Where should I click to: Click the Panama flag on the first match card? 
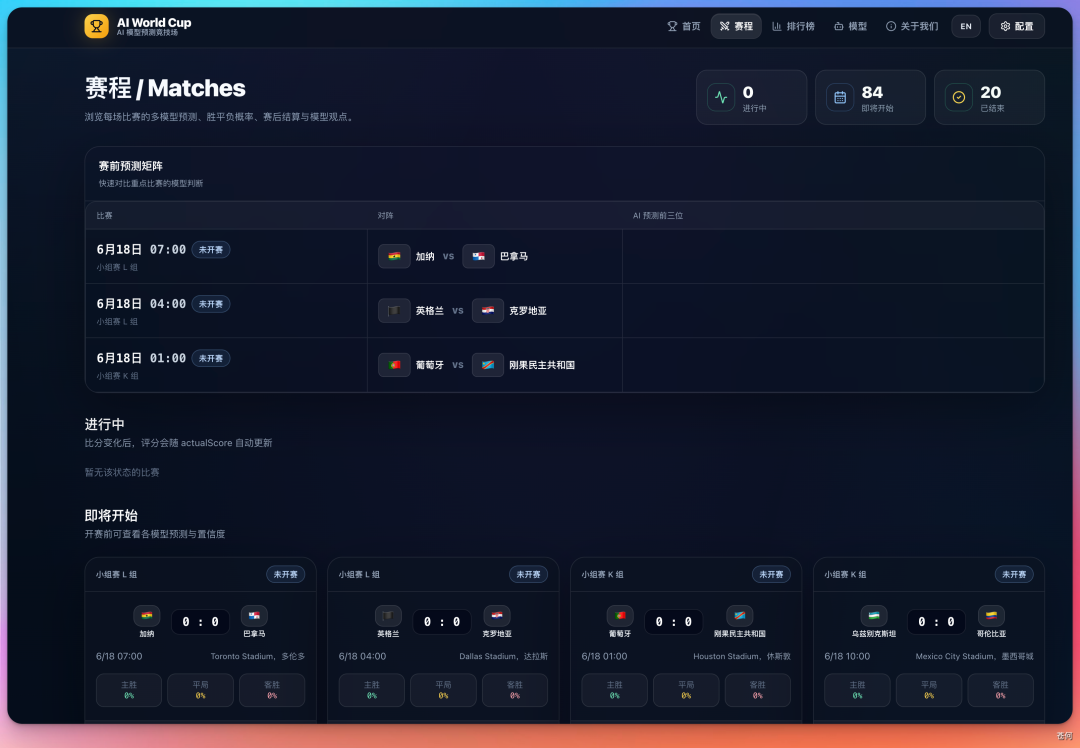click(x=254, y=616)
